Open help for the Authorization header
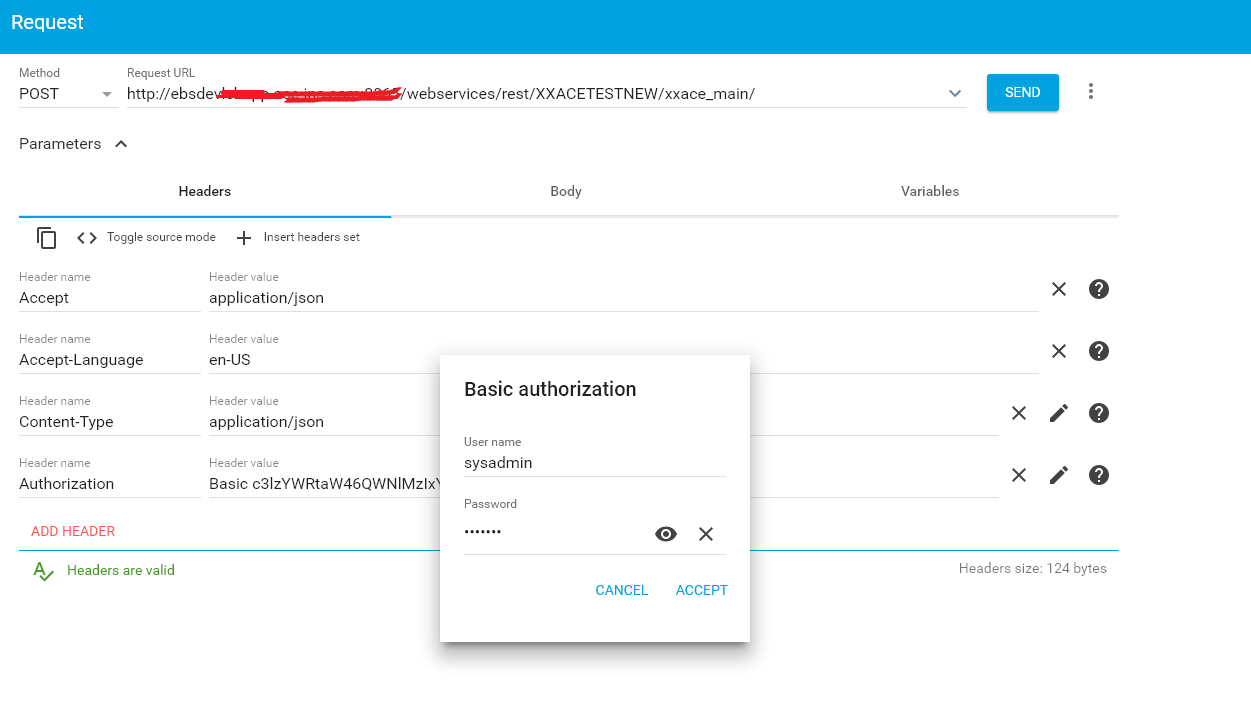 (1099, 475)
